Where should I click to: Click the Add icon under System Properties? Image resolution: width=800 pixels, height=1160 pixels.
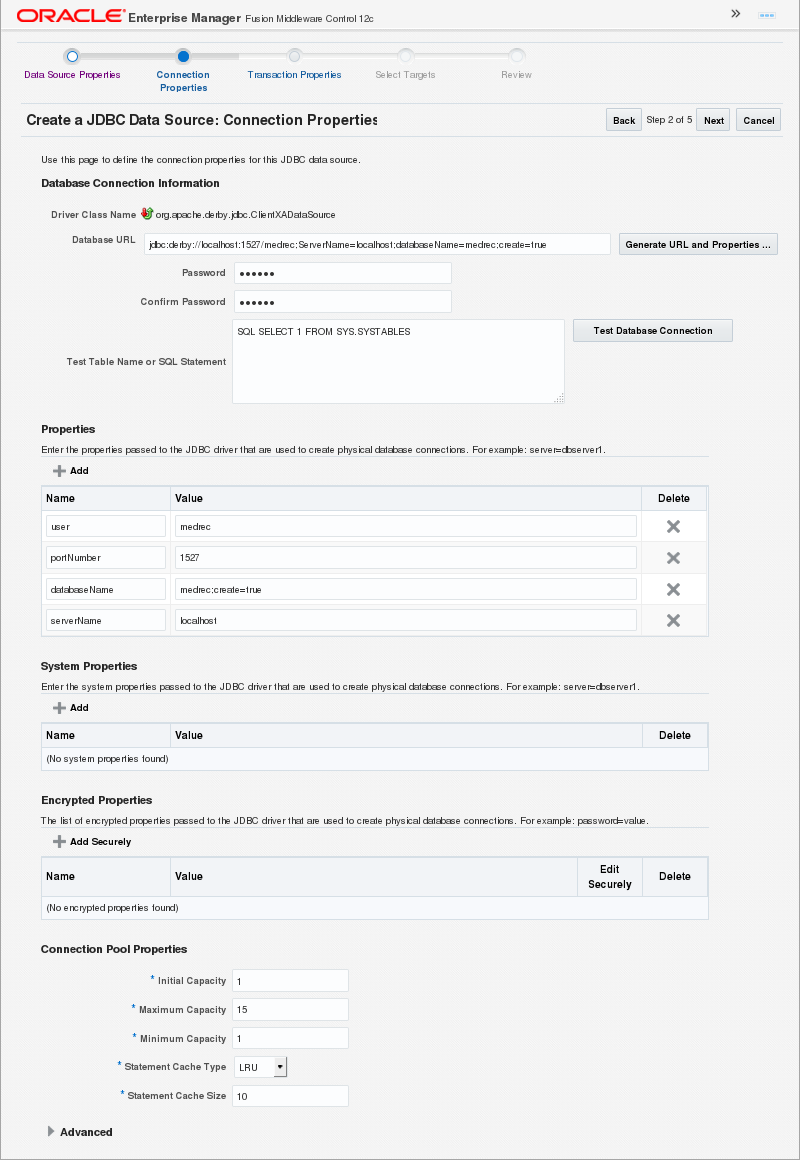(60, 708)
